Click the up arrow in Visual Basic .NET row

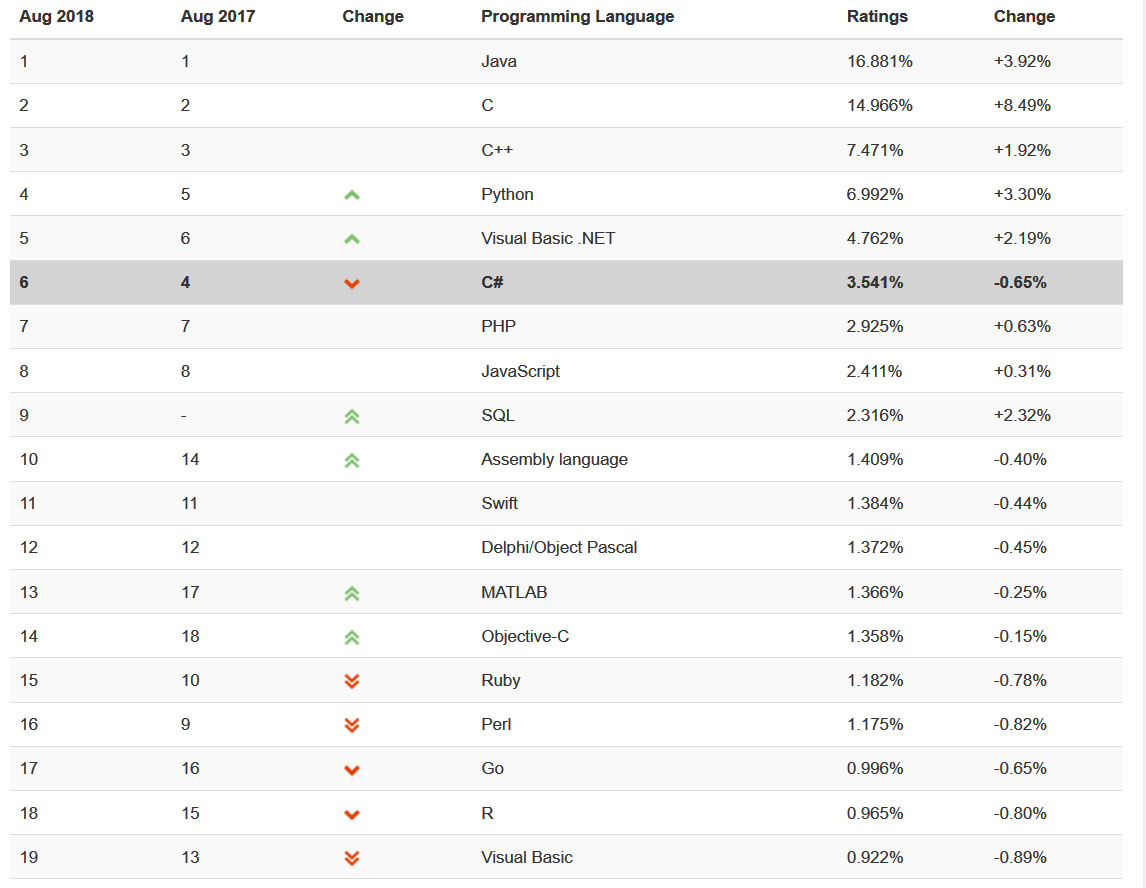351,239
